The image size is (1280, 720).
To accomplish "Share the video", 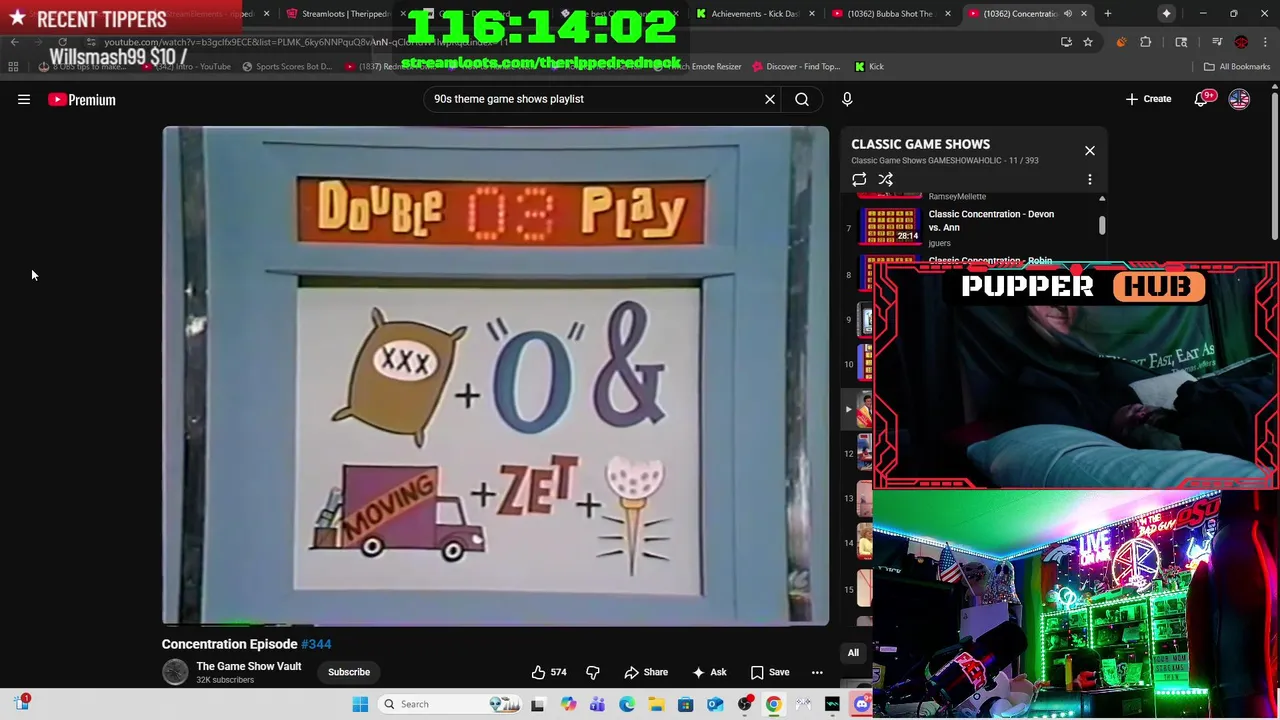I will point(646,672).
